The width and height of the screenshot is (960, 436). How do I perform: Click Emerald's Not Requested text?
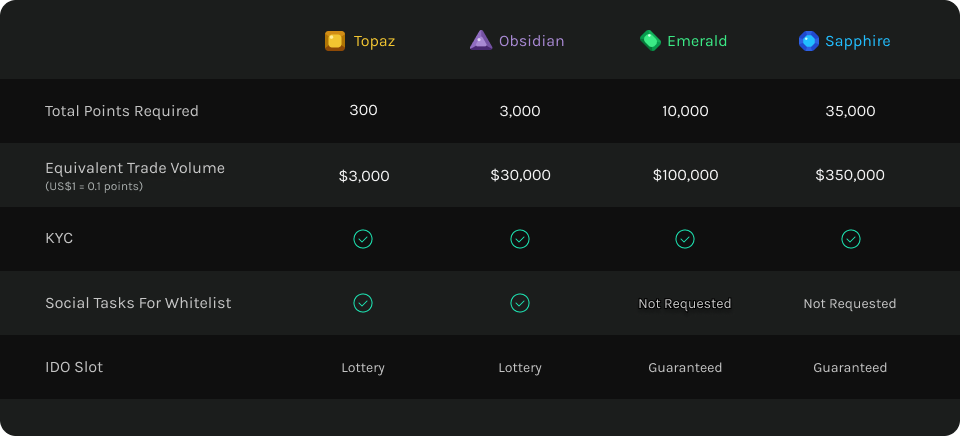pyautogui.click(x=684, y=304)
